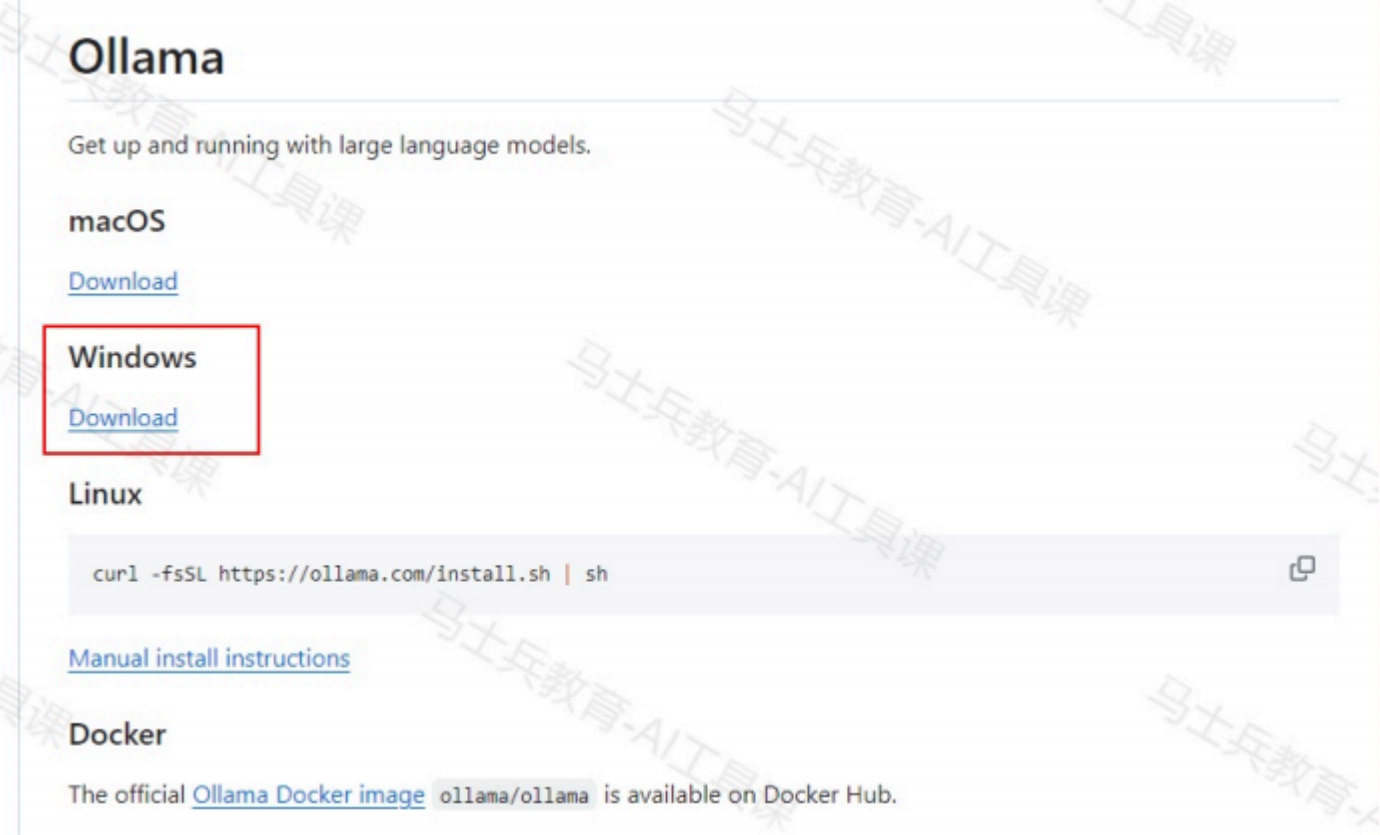Click the curl -fsSL install command text

[x=350, y=575]
